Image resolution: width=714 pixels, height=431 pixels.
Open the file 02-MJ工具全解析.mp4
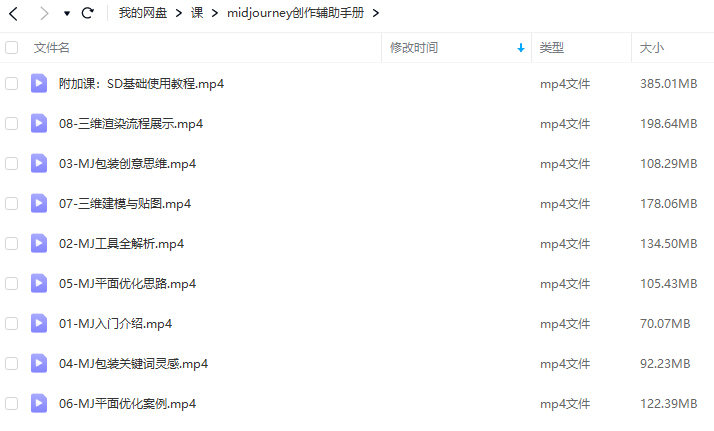click(121, 243)
